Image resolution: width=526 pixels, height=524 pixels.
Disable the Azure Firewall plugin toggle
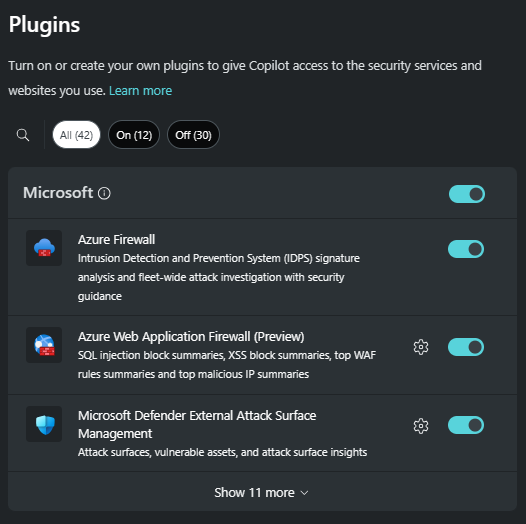pyautogui.click(x=466, y=249)
